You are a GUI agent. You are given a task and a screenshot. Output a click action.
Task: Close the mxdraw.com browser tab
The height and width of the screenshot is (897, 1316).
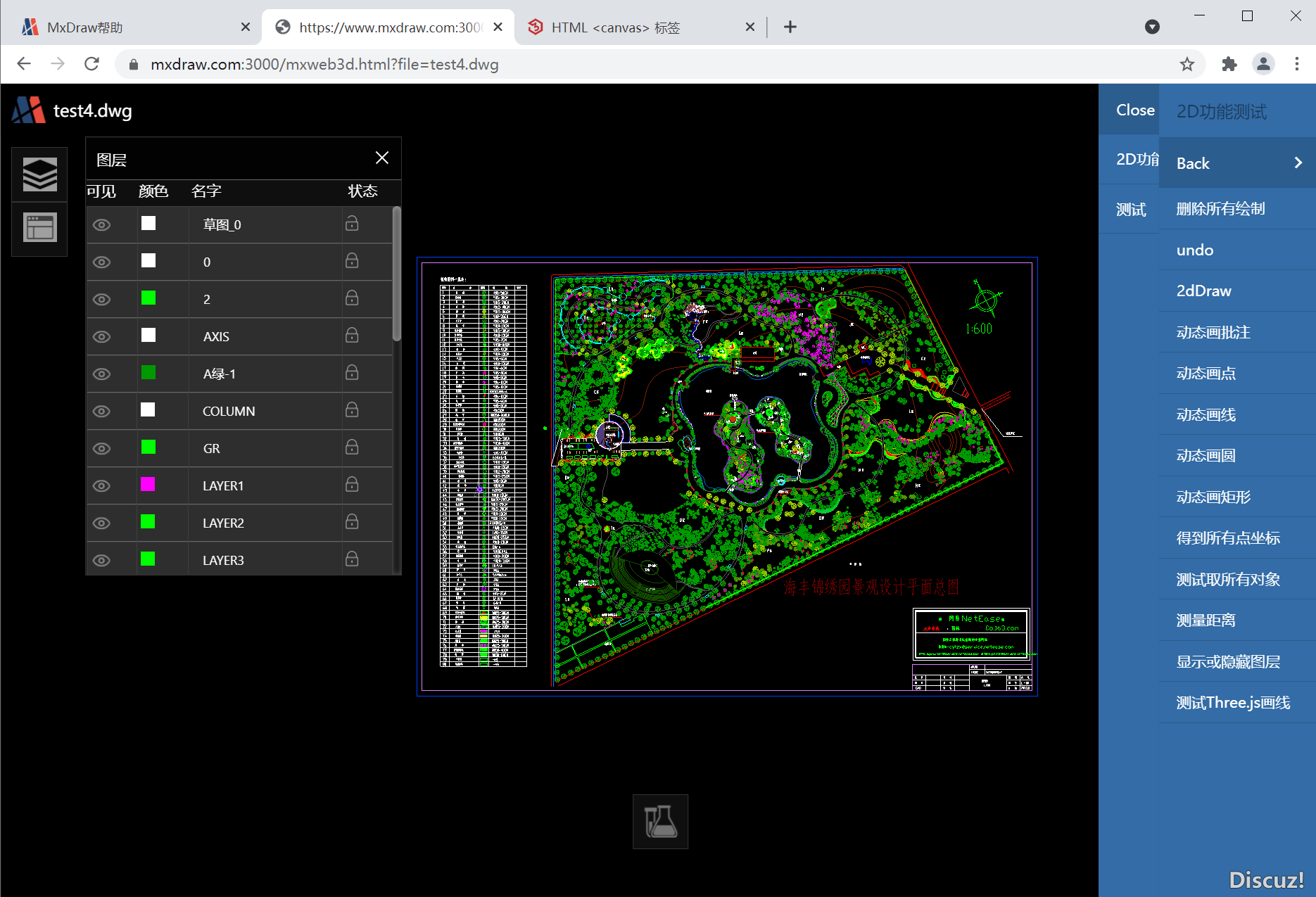pyautogui.click(x=498, y=27)
